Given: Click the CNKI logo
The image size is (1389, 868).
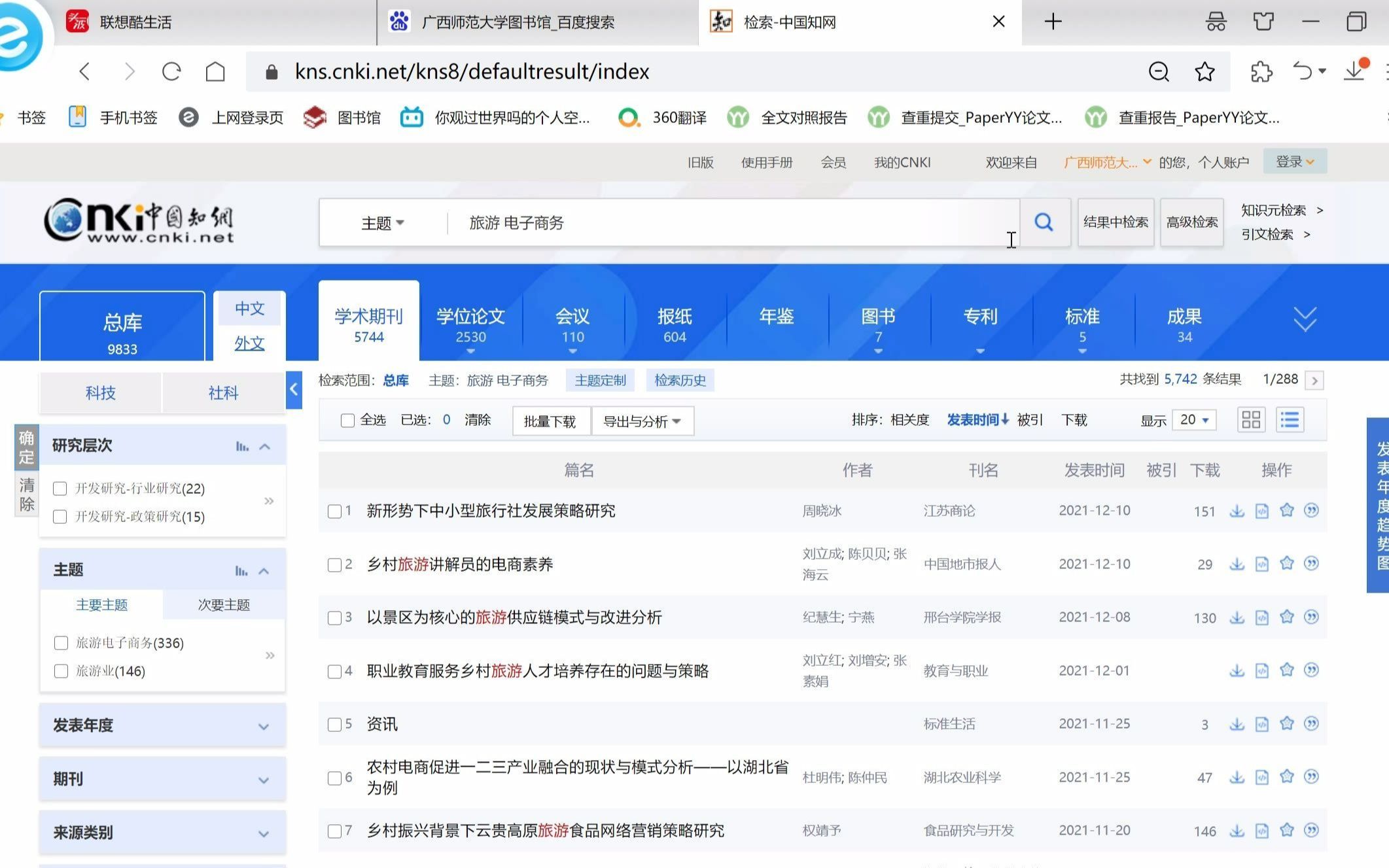Looking at the screenshot, I should [x=138, y=220].
